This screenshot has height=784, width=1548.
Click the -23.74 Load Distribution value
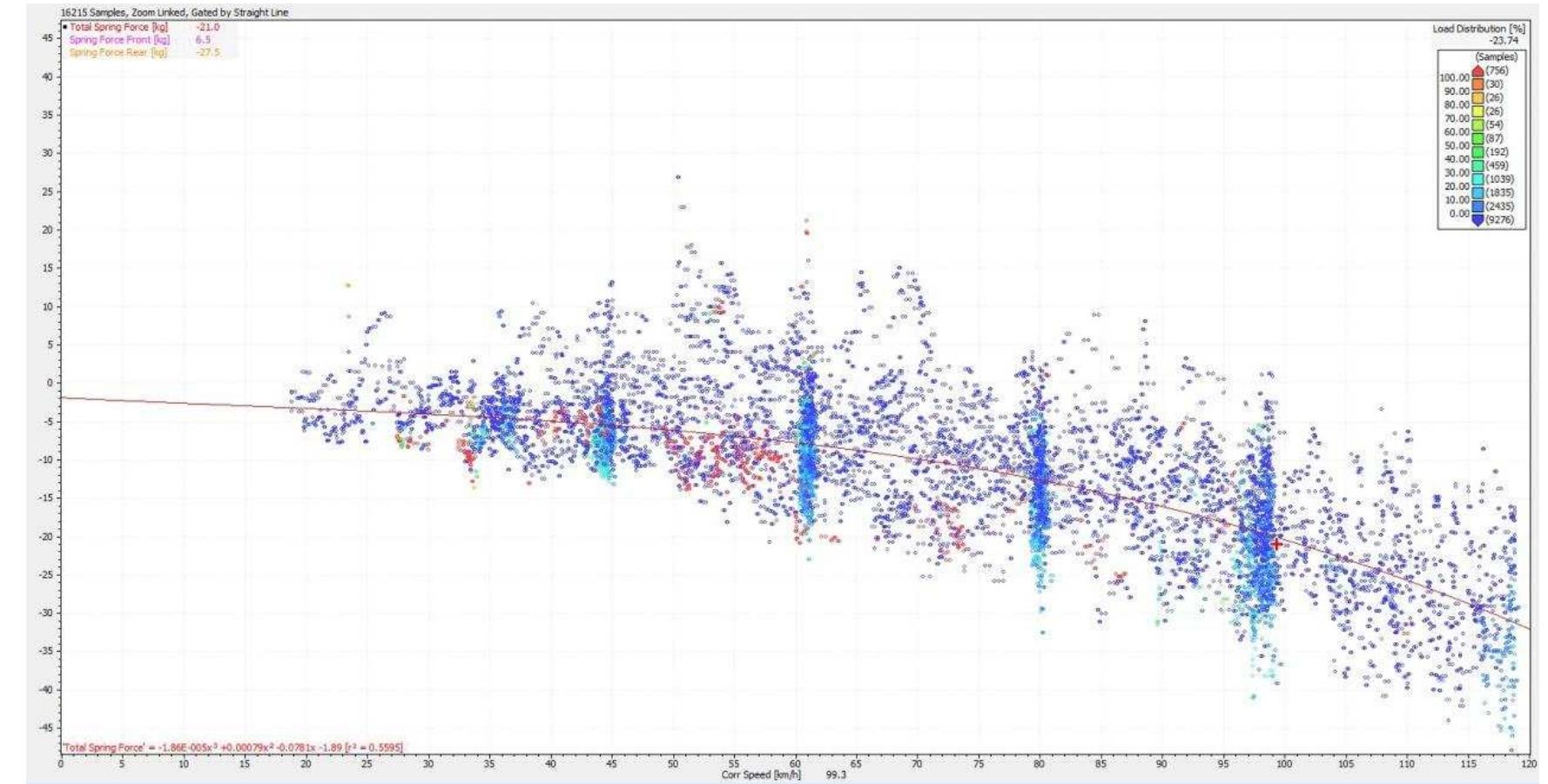pos(1503,41)
